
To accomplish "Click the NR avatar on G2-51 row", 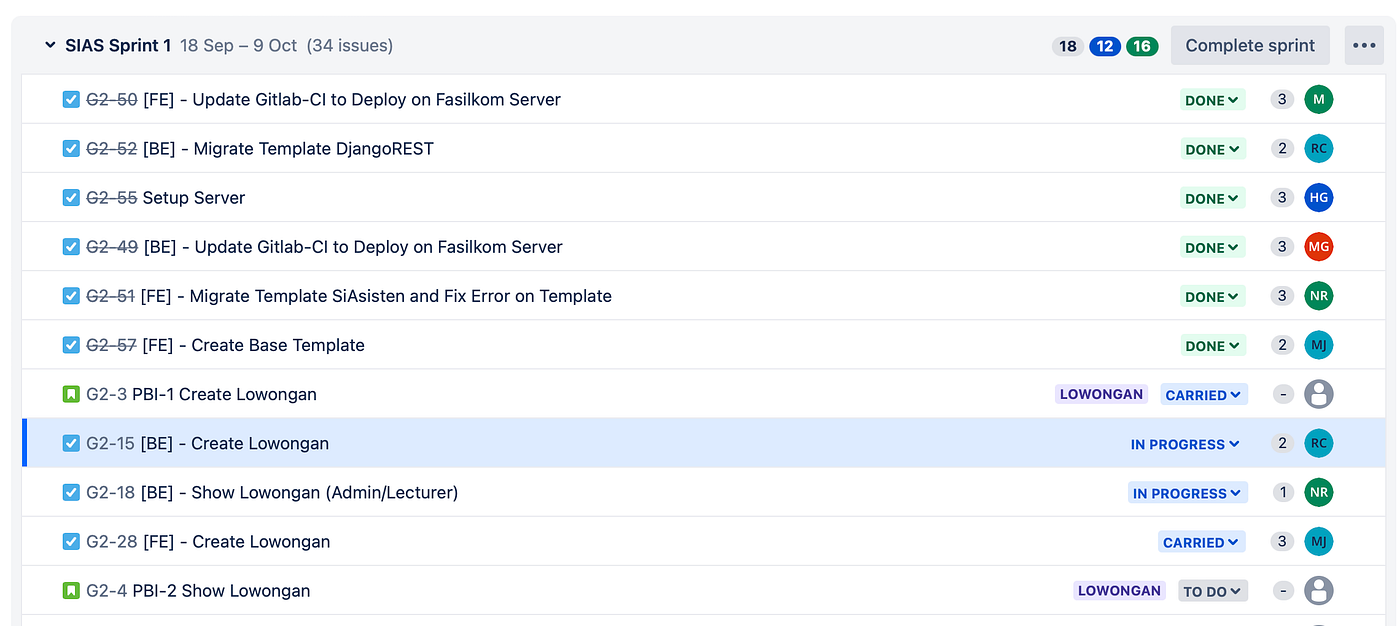I will click(1319, 296).
